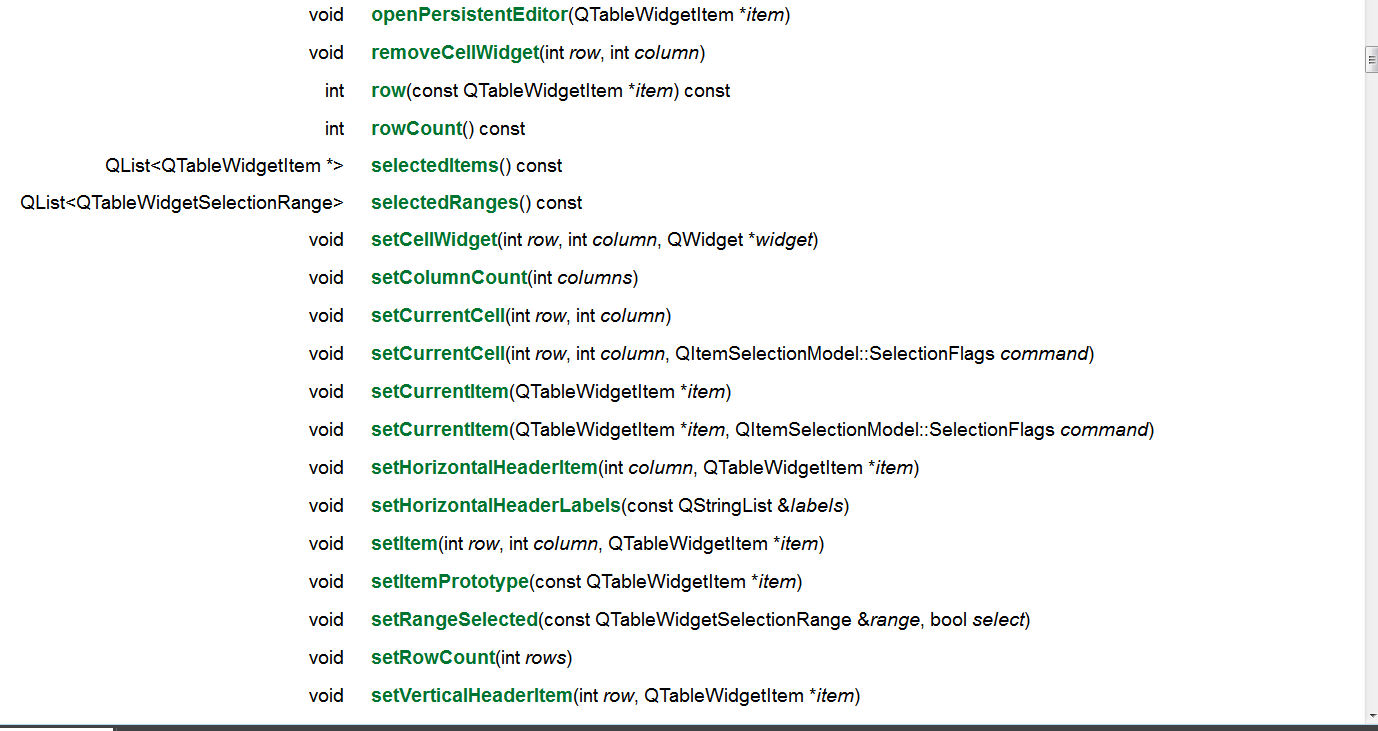Click the setCurrentItem overload with command parameter
1378x731 pixels.
pos(439,429)
